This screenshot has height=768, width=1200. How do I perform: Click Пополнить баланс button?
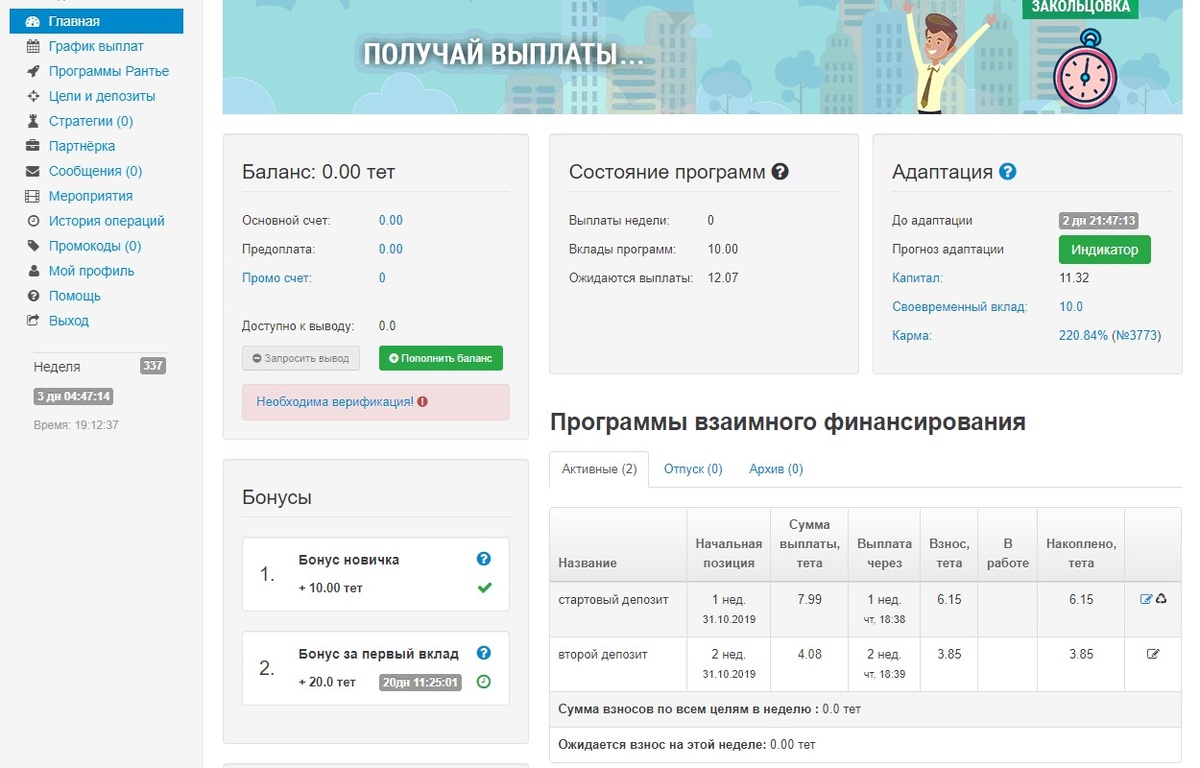[x=441, y=358]
